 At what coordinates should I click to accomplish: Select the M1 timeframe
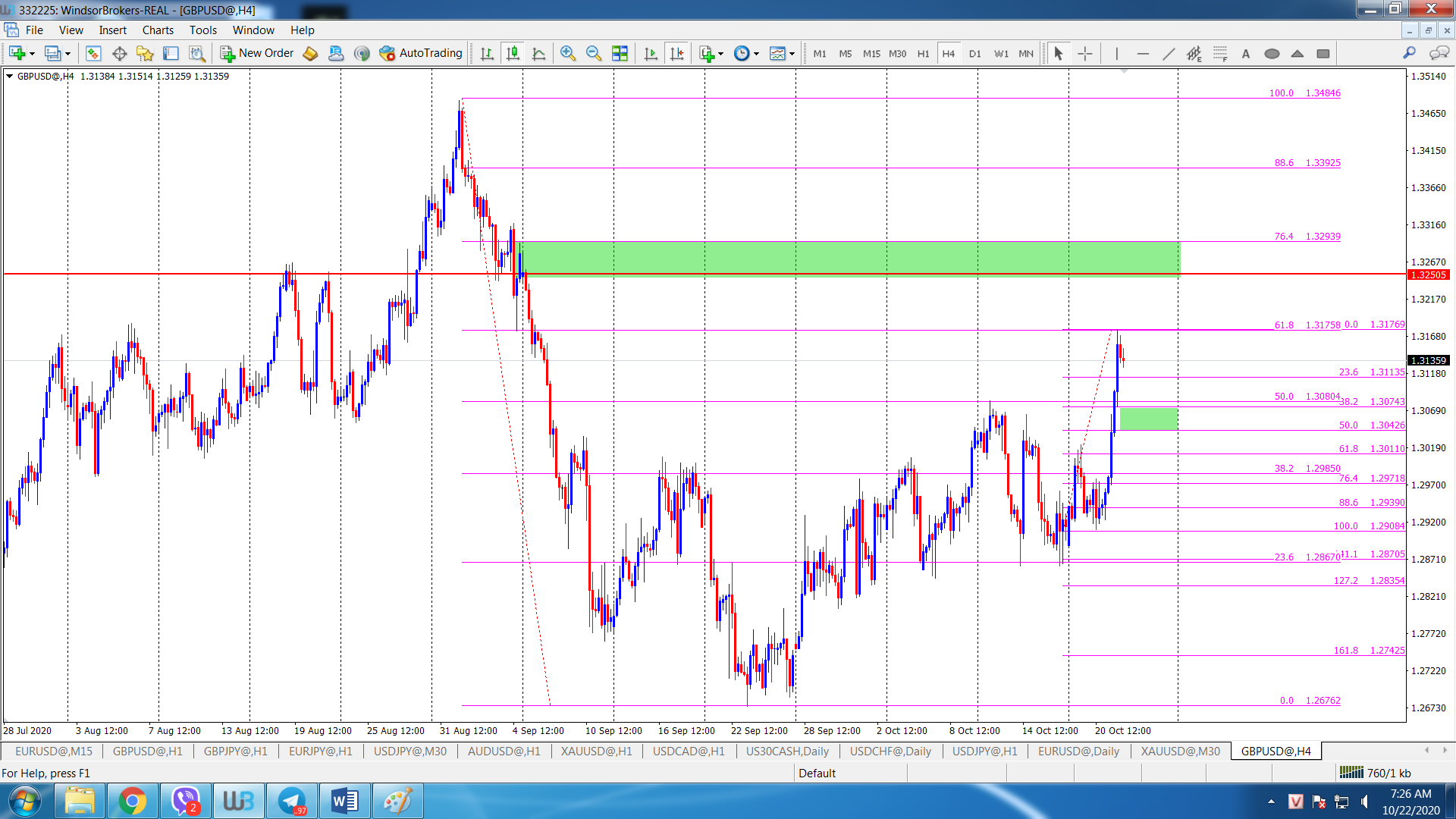[820, 54]
